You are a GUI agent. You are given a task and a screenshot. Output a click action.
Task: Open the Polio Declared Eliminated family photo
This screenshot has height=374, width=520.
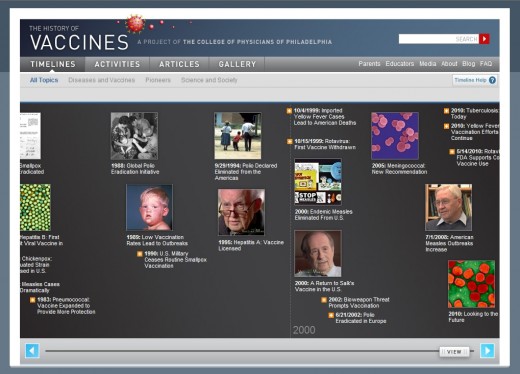238,136
